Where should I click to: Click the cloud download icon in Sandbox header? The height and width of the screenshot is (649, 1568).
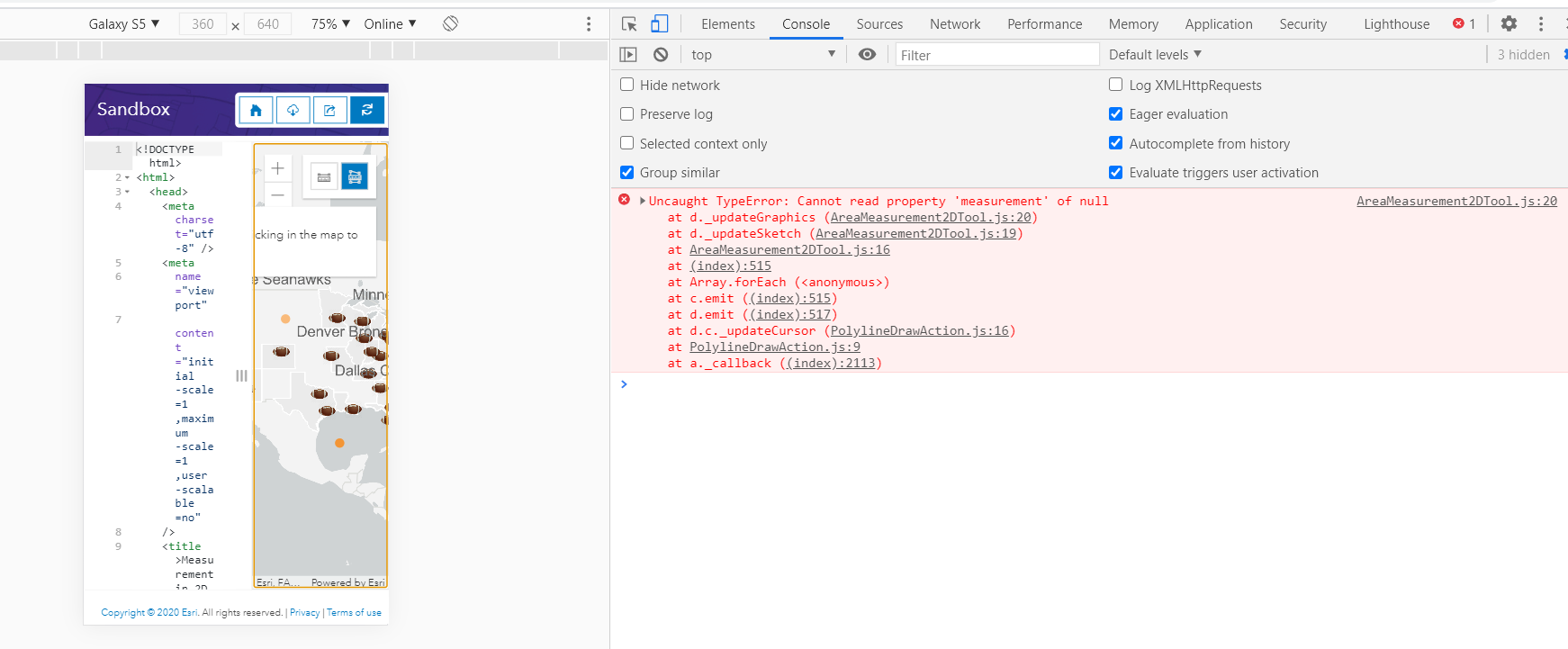tap(293, 110)
